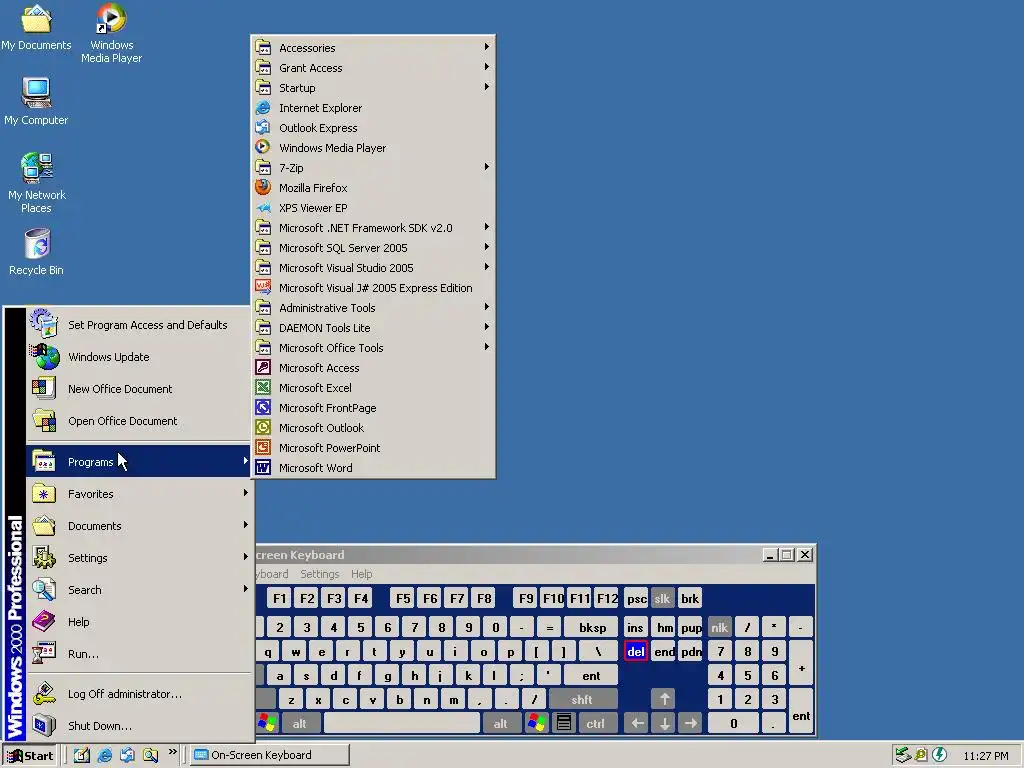This screenshot has width=1024, height=768.
Task: Open the Favorites submenu
Action: [138, 494]
